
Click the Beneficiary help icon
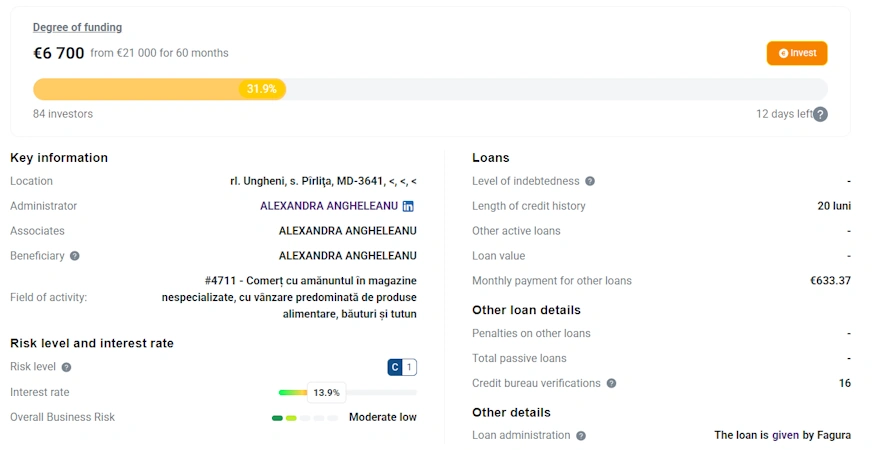(x=74, y=256)
